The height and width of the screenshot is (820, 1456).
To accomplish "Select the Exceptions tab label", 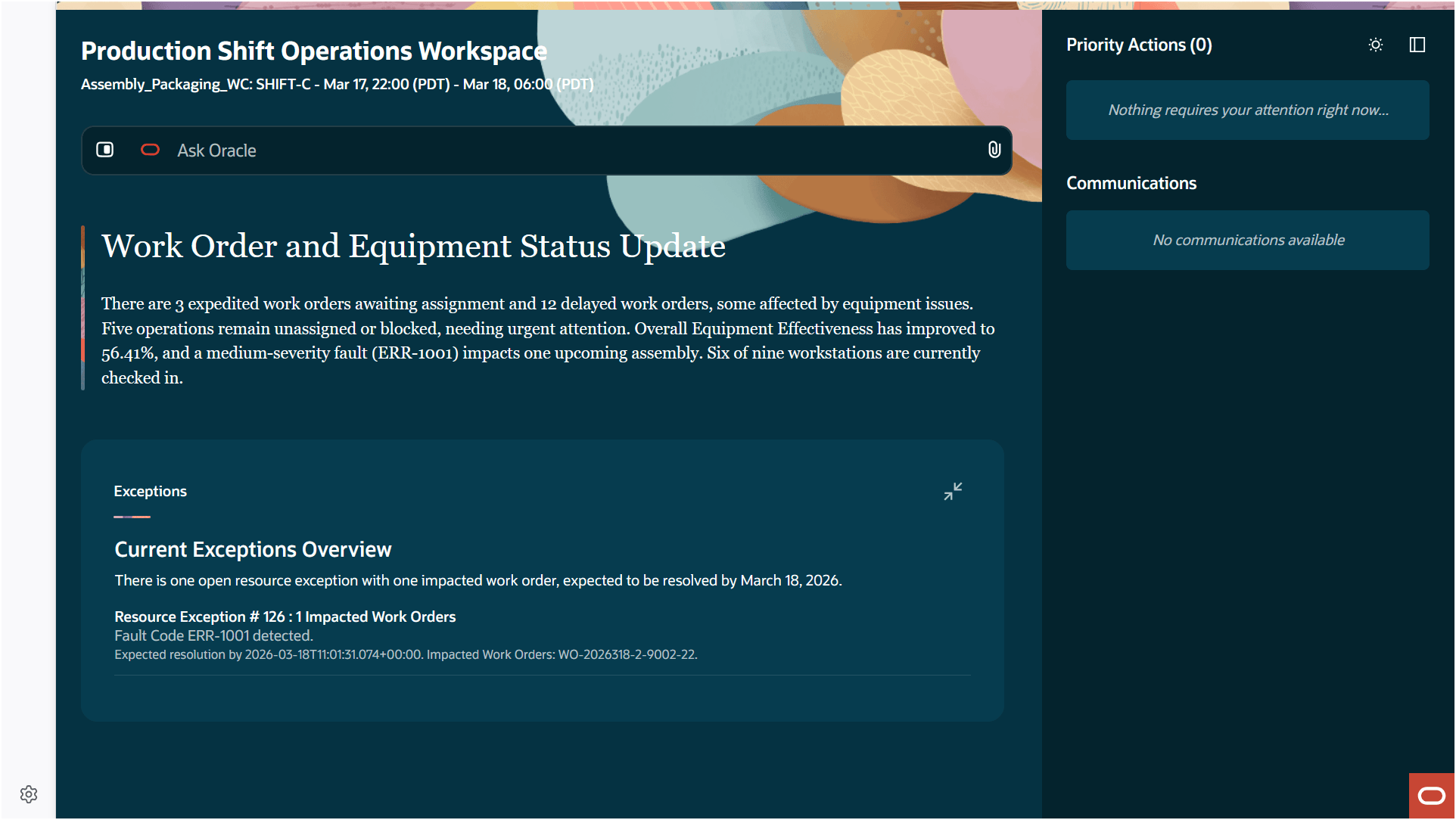I will (150, 491).
